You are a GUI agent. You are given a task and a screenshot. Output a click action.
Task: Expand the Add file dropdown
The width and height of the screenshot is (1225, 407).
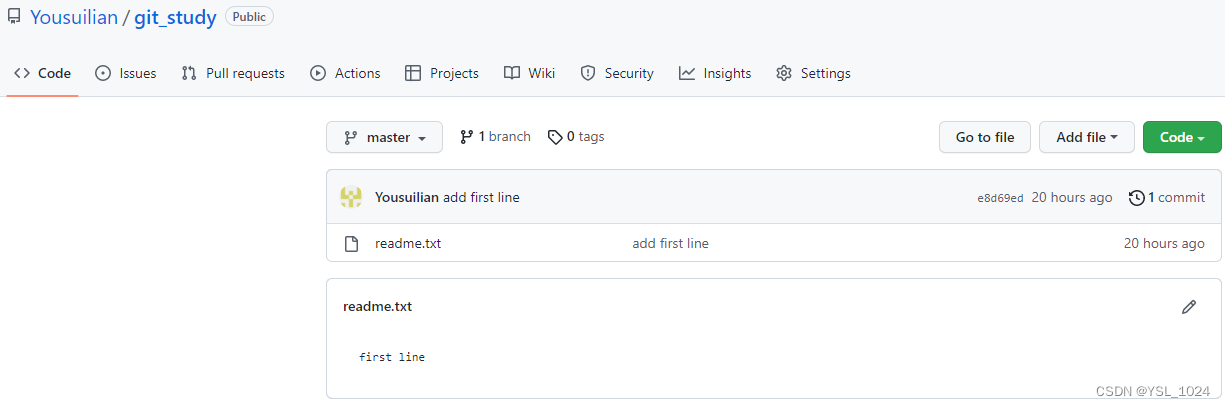pyautogui.click(x=1087, y=137)
